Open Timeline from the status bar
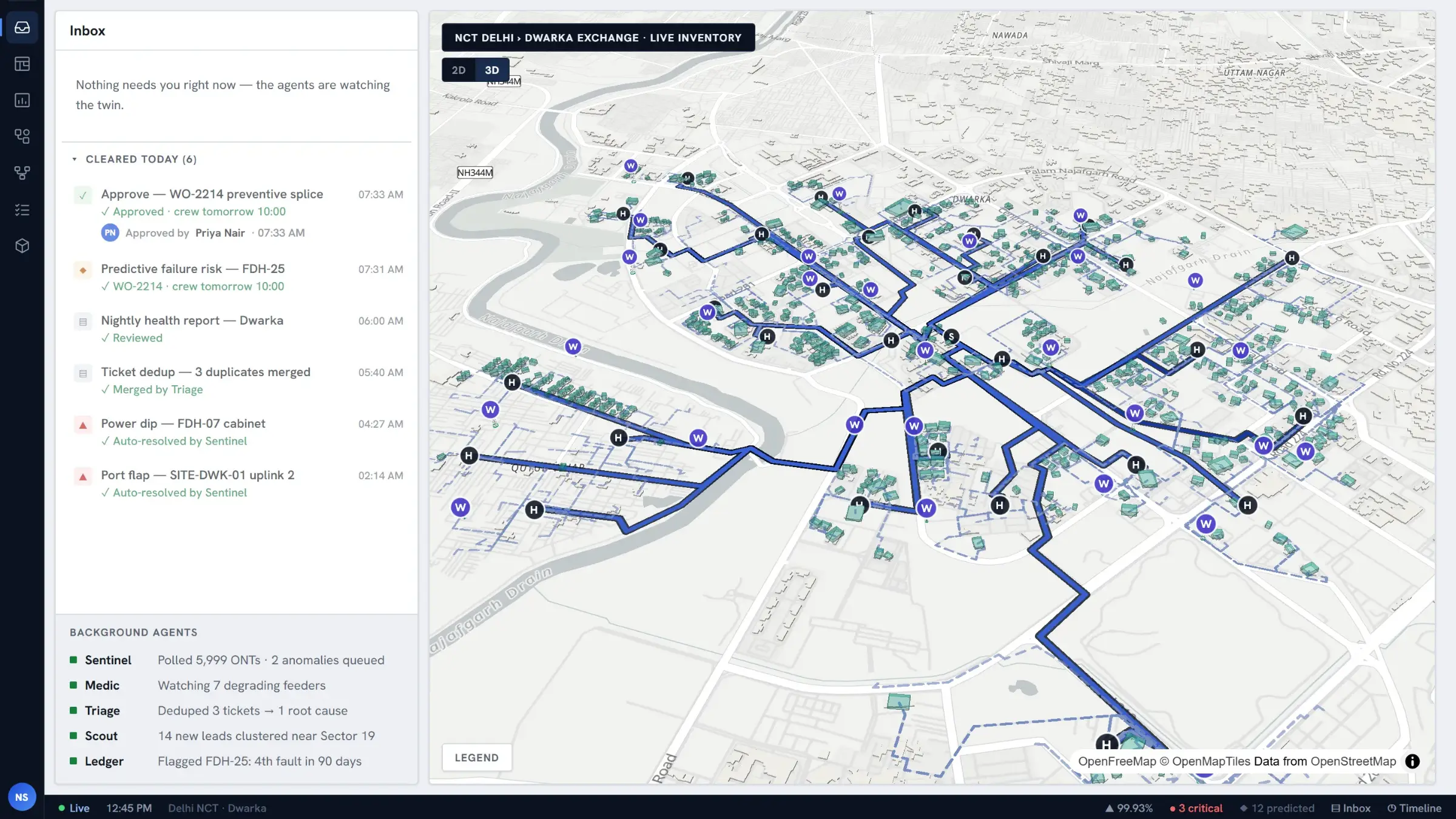Screen dimensions: 1456x819 tap(1414, 808)
